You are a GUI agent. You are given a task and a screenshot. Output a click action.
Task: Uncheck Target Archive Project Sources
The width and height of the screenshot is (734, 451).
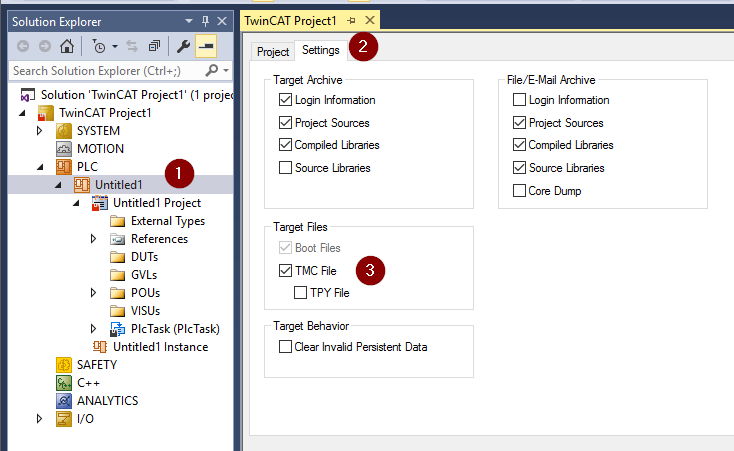click(x=285, y=123)
